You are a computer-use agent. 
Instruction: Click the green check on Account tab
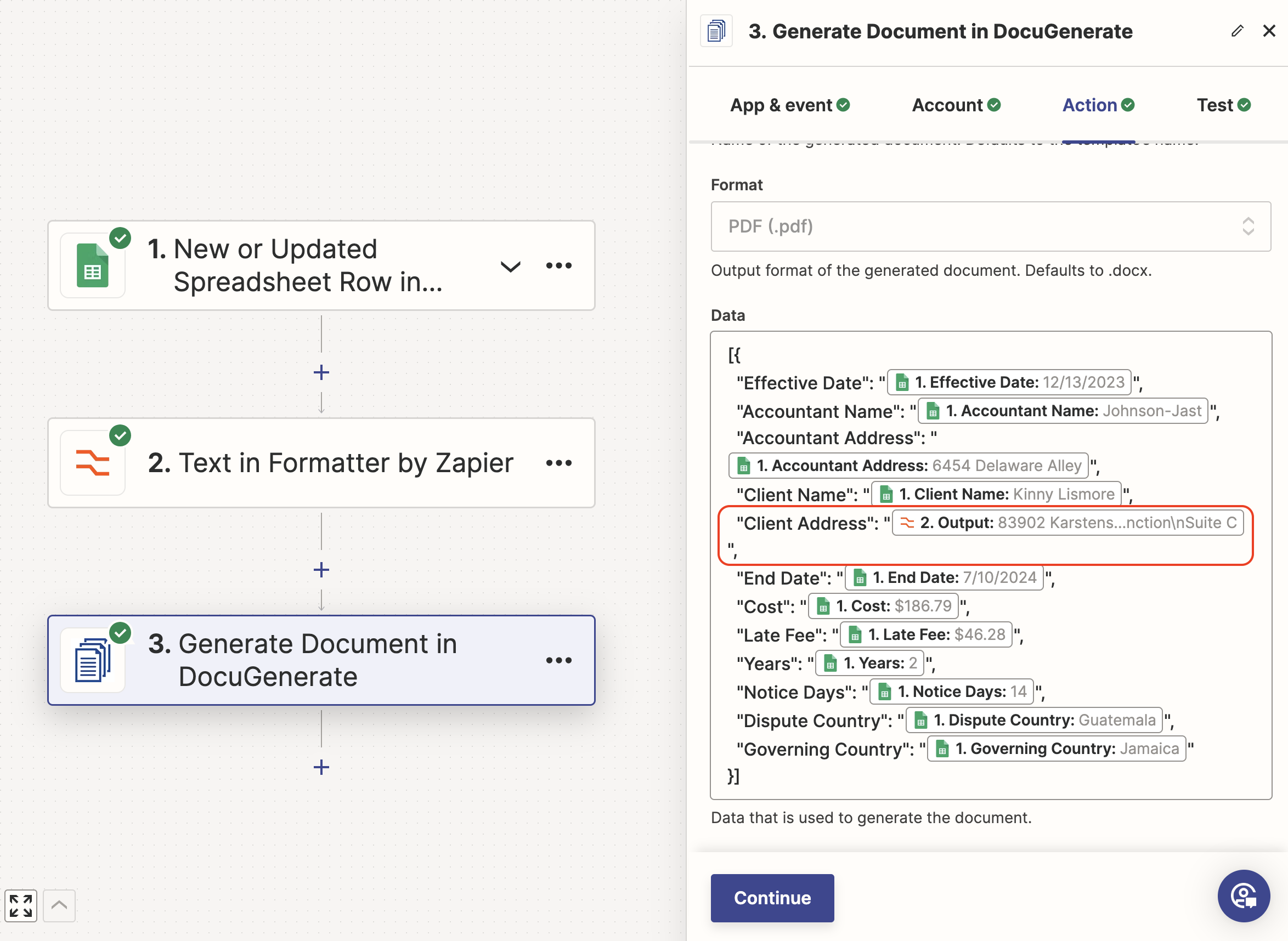tap(994, 105)
